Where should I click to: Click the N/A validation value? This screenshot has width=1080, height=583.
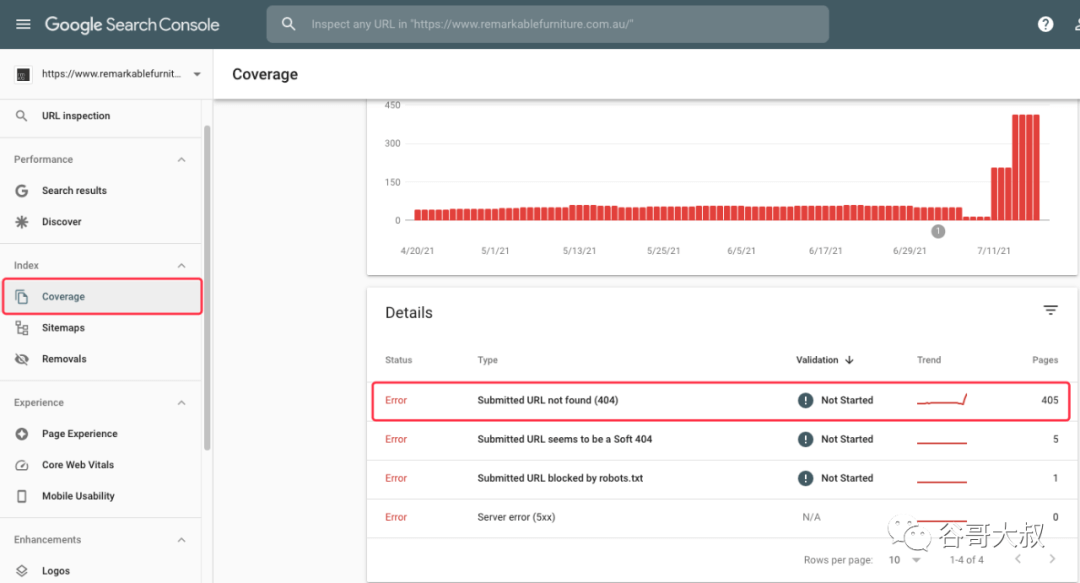pos(811,518)
